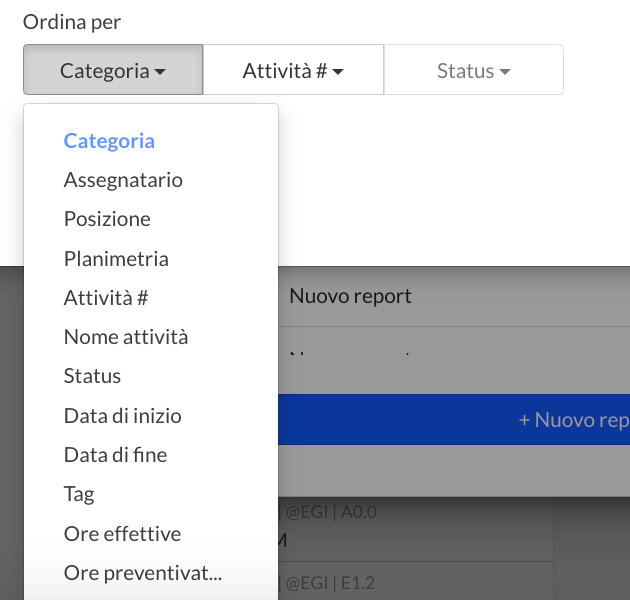Open the Attività # sort dropdown

click(293, 71)
